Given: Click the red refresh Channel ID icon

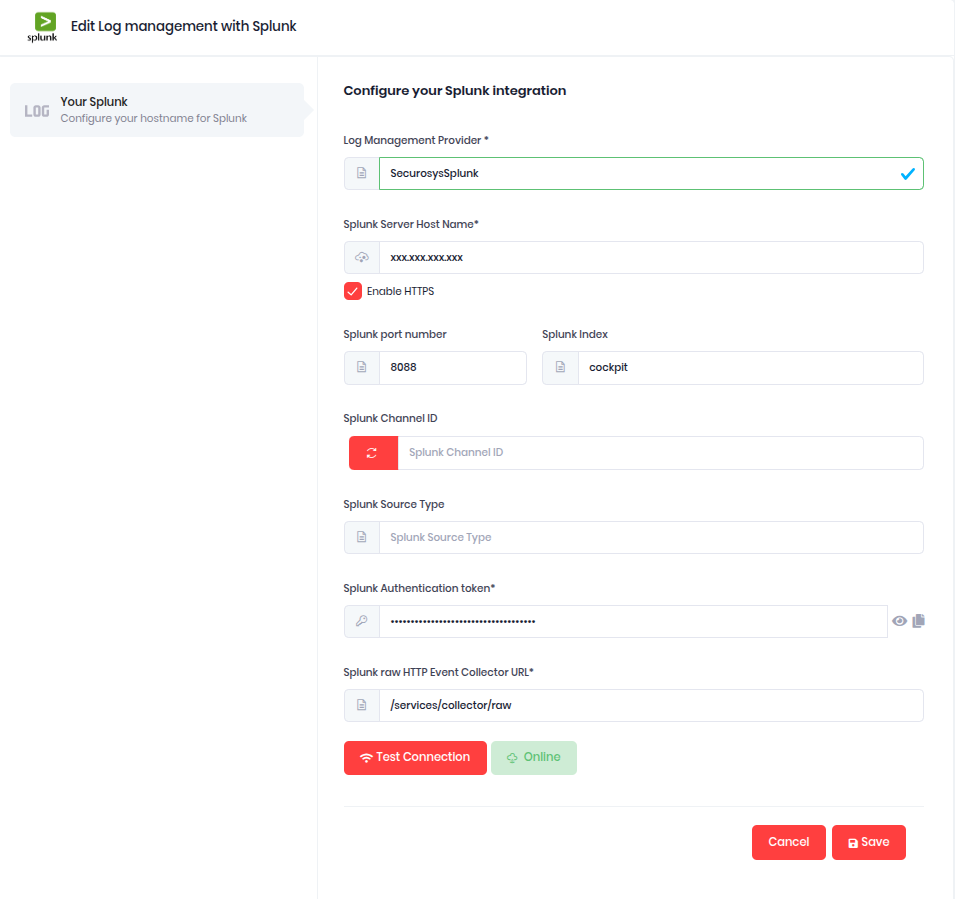Looking at the screenshot, I should pyautogui.click(x=372, y=453).
